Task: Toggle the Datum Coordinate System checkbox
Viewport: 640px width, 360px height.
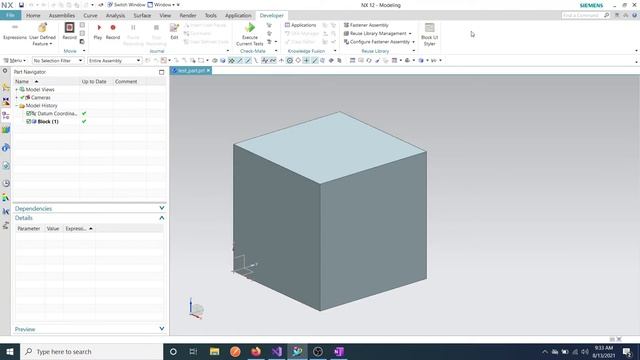Action: tap(29, 113)
